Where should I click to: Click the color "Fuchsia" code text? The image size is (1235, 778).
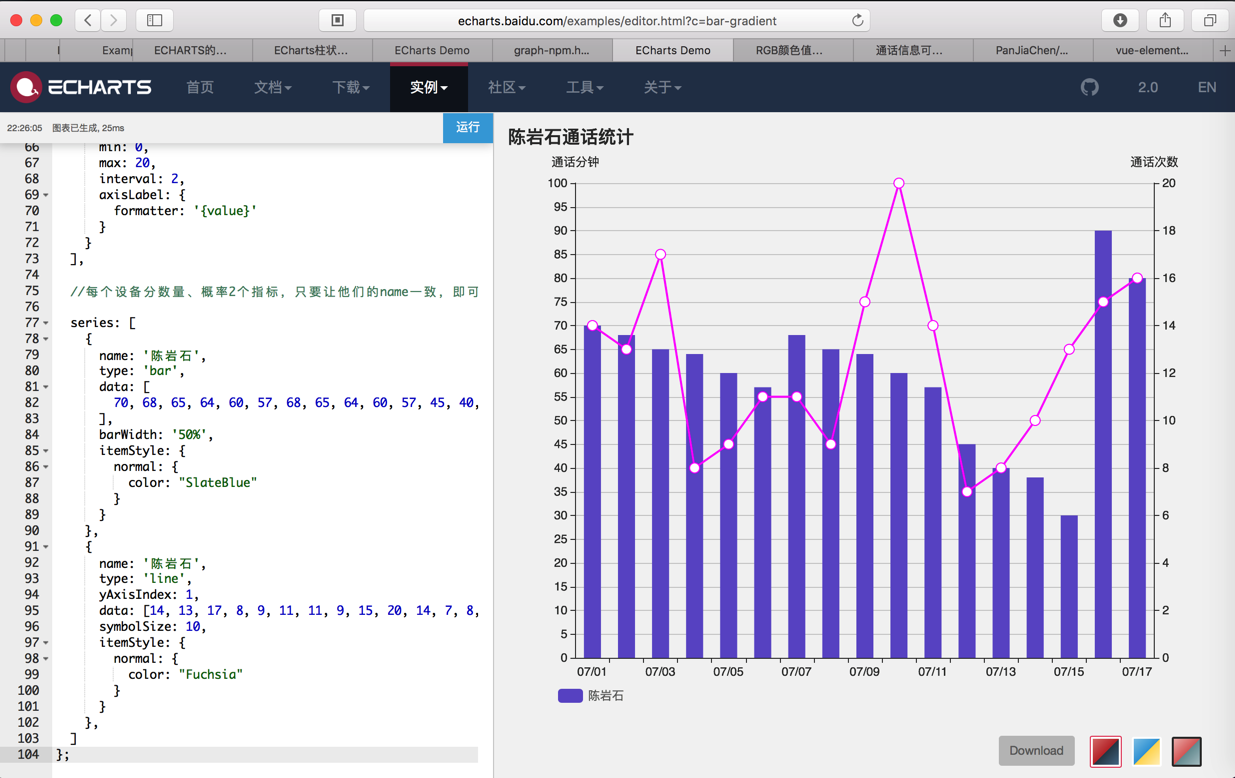tap(210, 675)
